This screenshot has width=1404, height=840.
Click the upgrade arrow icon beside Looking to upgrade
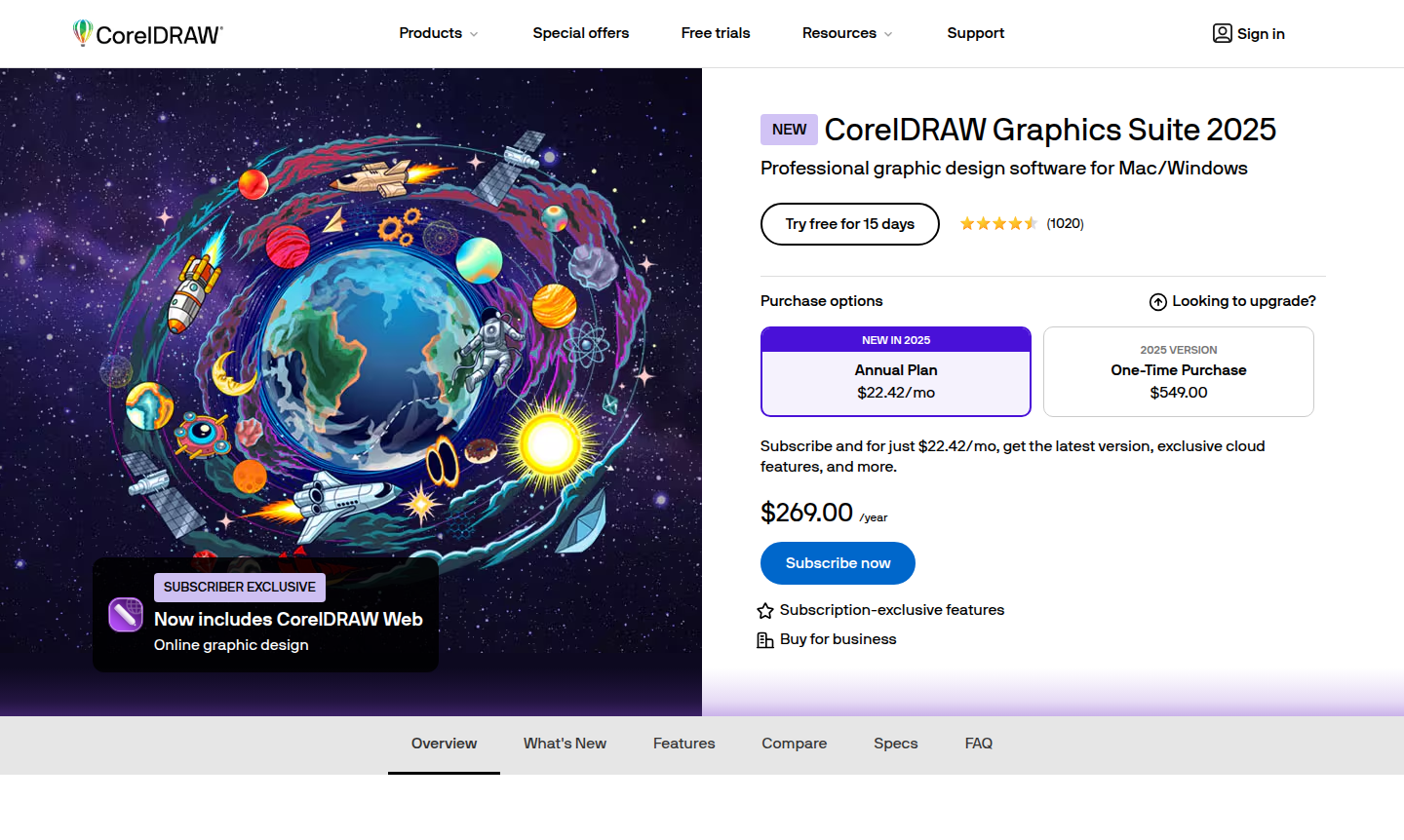point(1157,301)
